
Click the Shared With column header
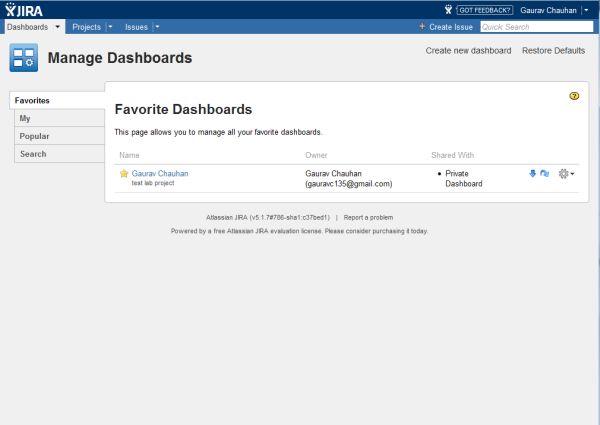click(453, 155)
